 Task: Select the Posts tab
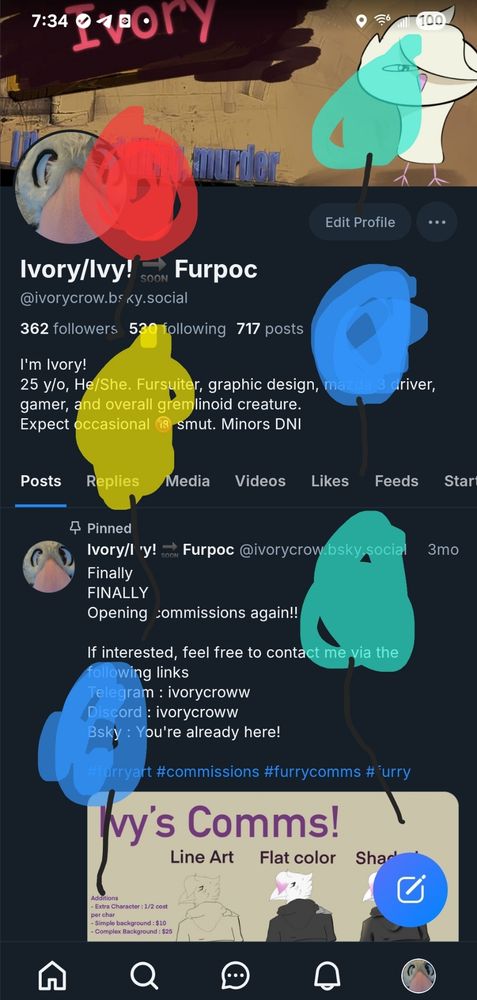coord(41,481)
